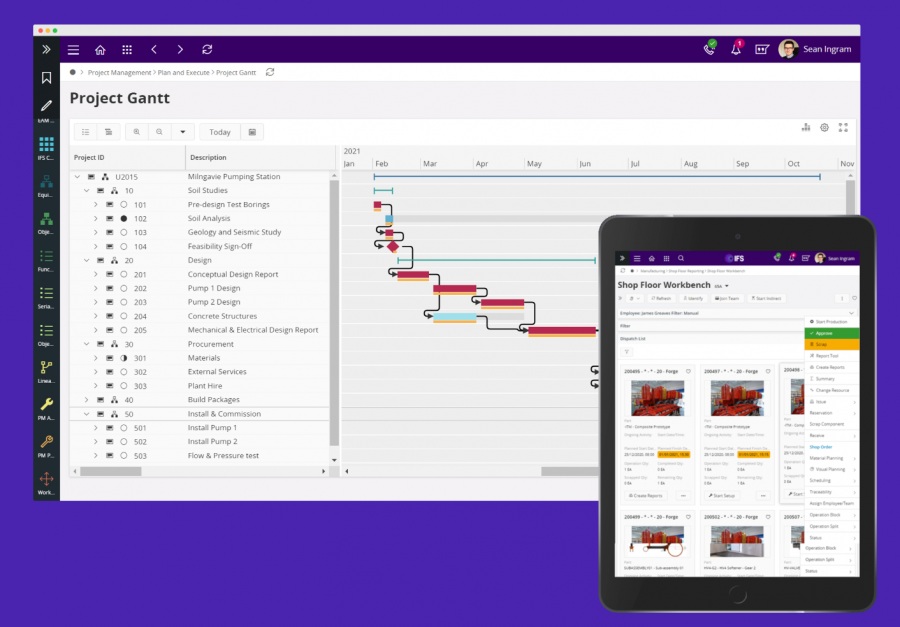Open notifications bell icon

point(736,48)
